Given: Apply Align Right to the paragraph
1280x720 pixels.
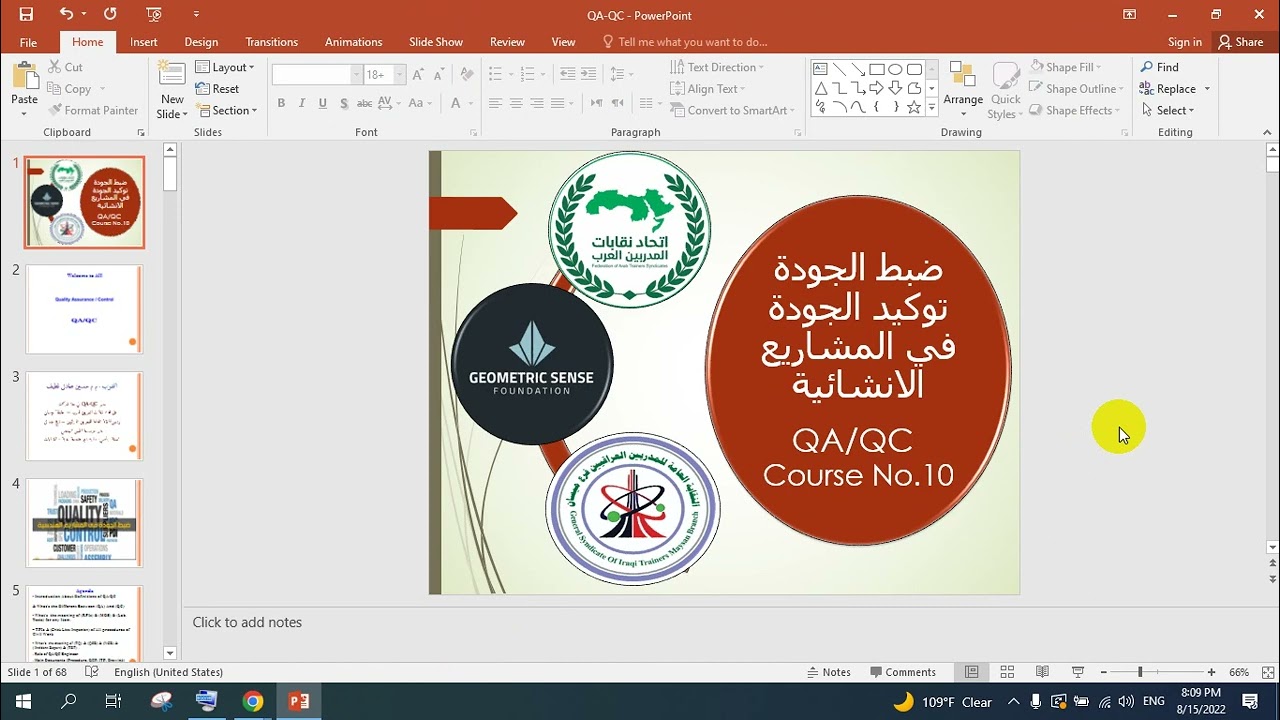Looking at the screenshot, I should click(x=537, y=103).
